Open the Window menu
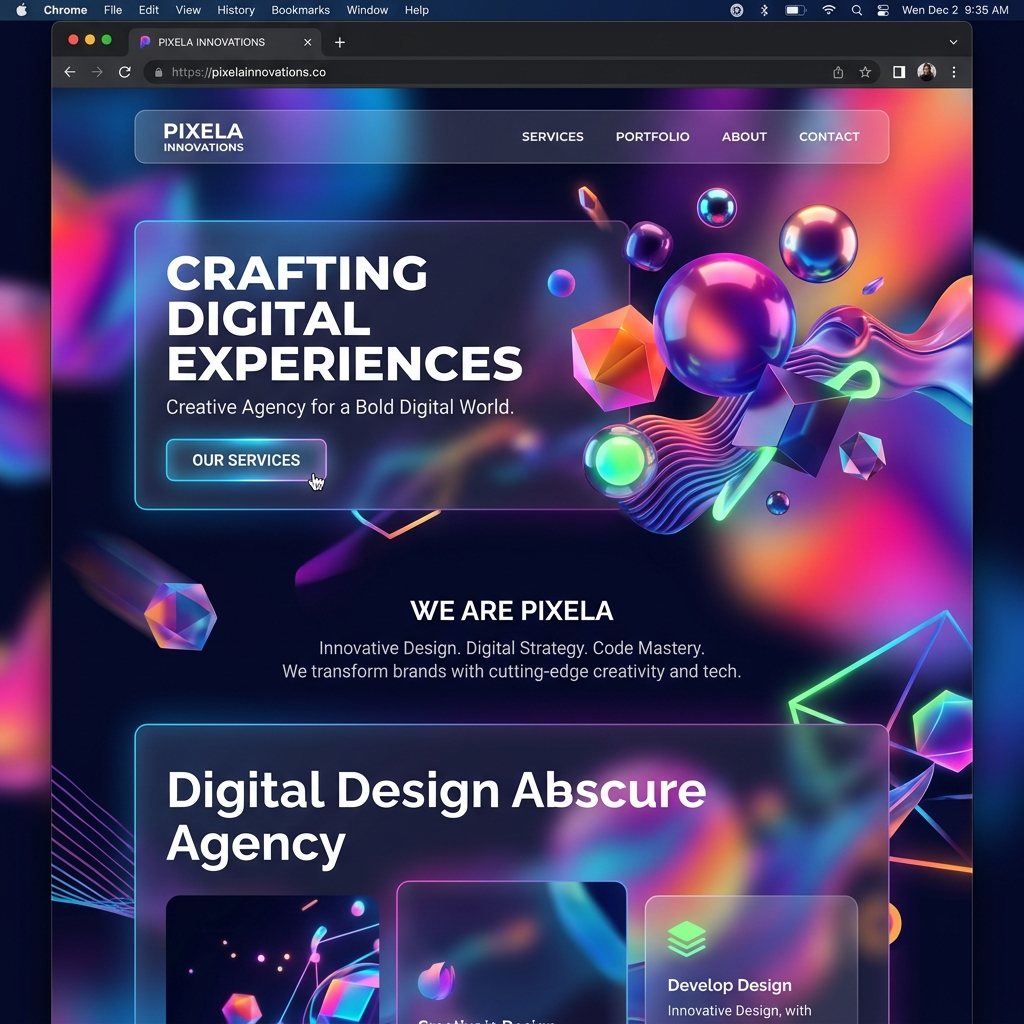 tap(367, 10)
